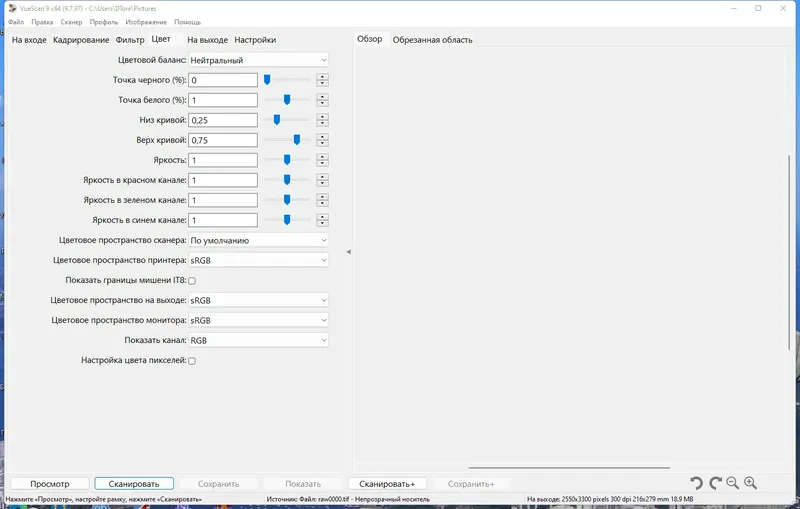Click the Точка белого slider handle
The height and width of the screenshot is (509, 800).
287,99
